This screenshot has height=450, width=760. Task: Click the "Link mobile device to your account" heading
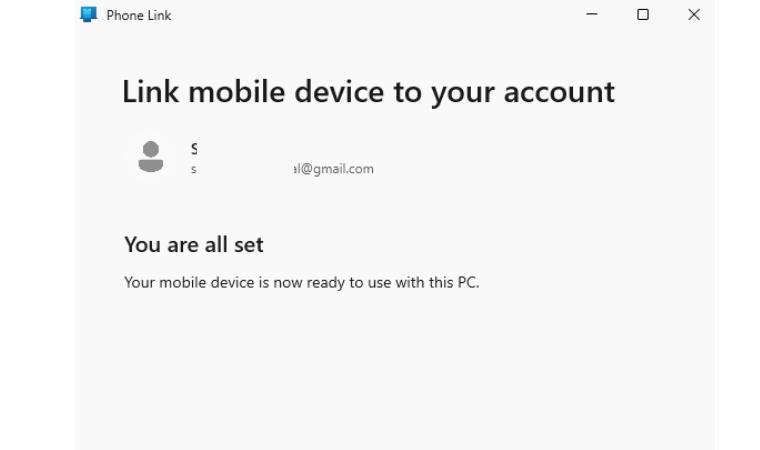368,92
